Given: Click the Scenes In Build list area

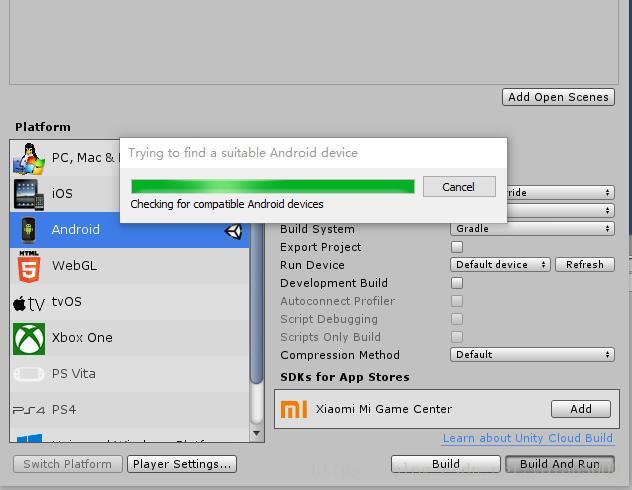Looking at the screenshot, I should point(314,42).
